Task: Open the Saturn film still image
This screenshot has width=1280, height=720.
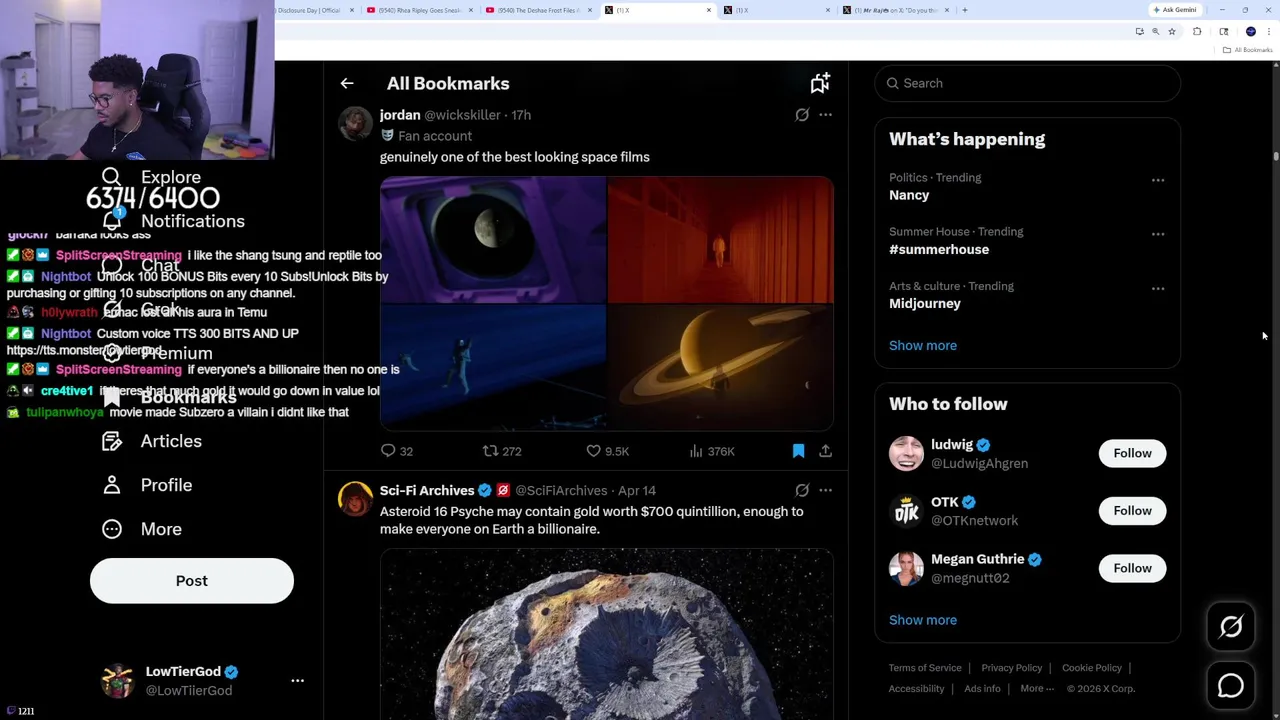Action: click(721, 367)
